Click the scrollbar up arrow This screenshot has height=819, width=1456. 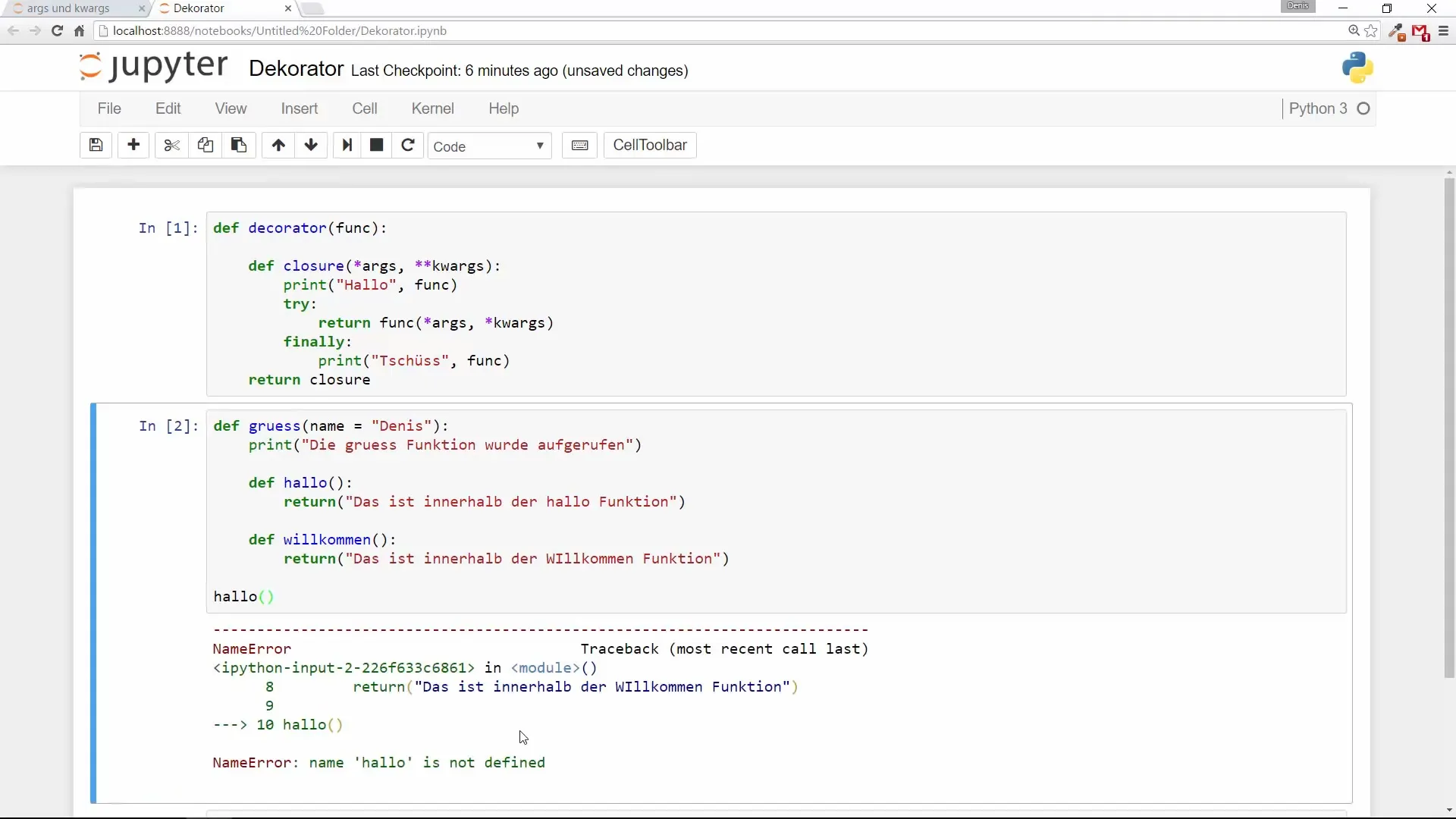click(1449, 172)
